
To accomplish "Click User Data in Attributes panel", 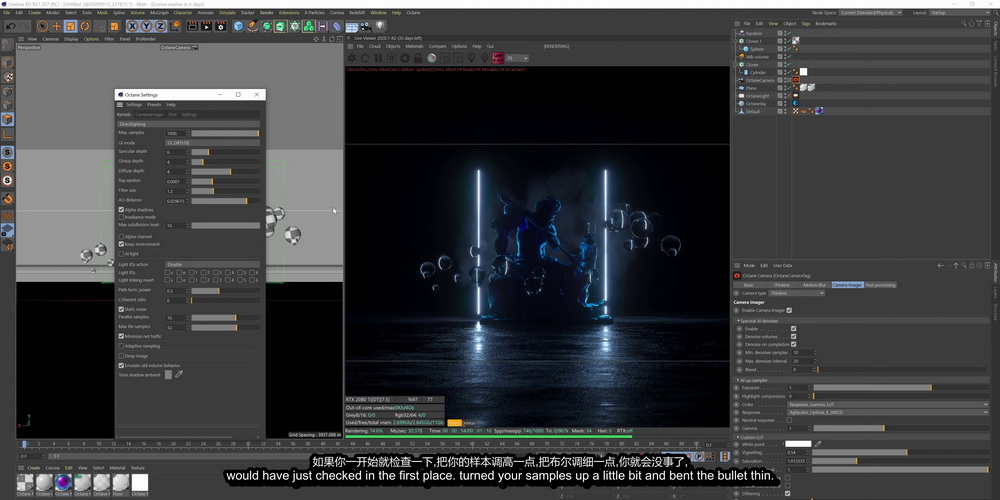I will 783,265.
